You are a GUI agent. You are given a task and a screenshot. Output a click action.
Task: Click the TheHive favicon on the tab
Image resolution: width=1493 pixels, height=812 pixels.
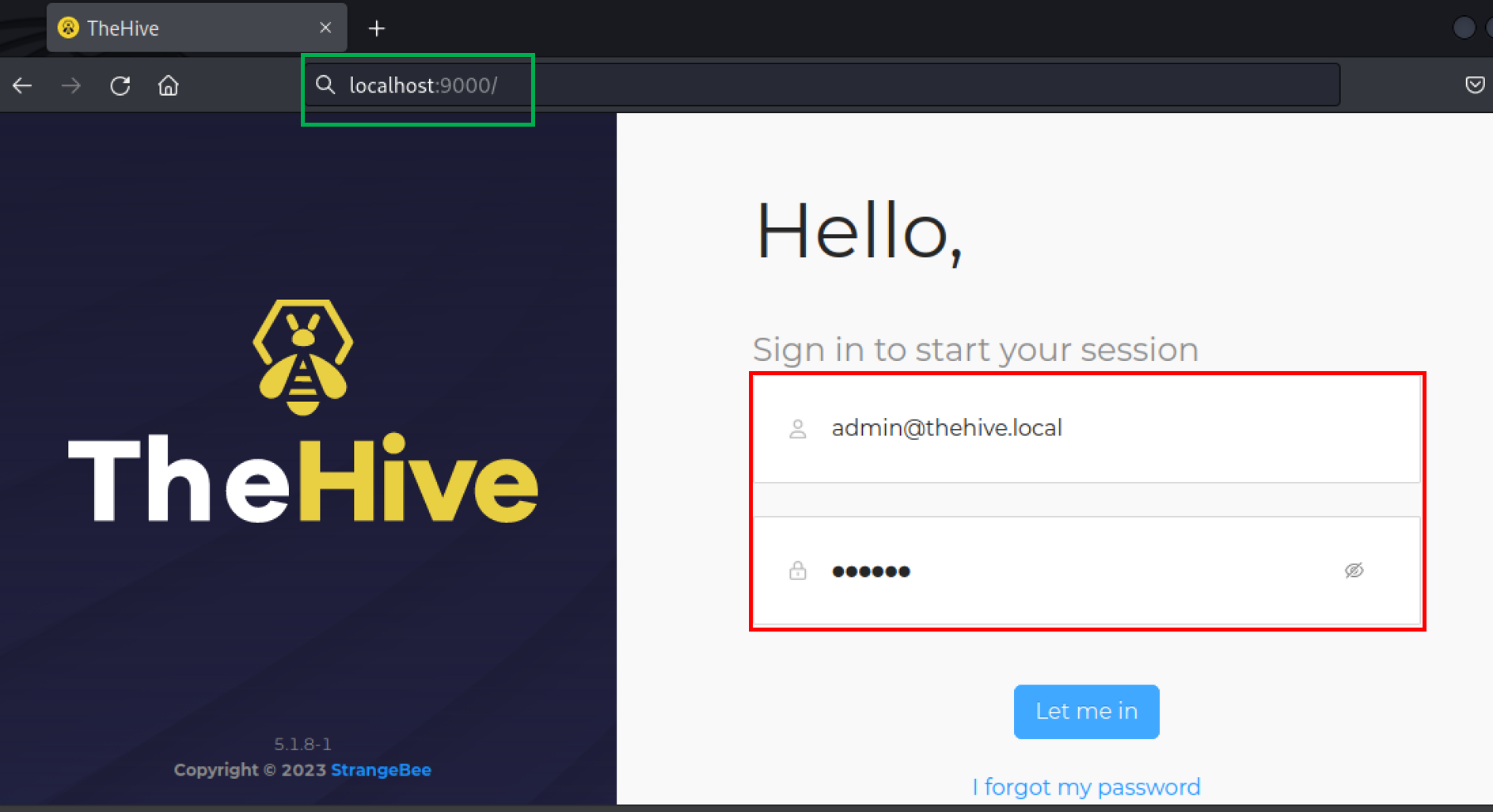[69, 28]
